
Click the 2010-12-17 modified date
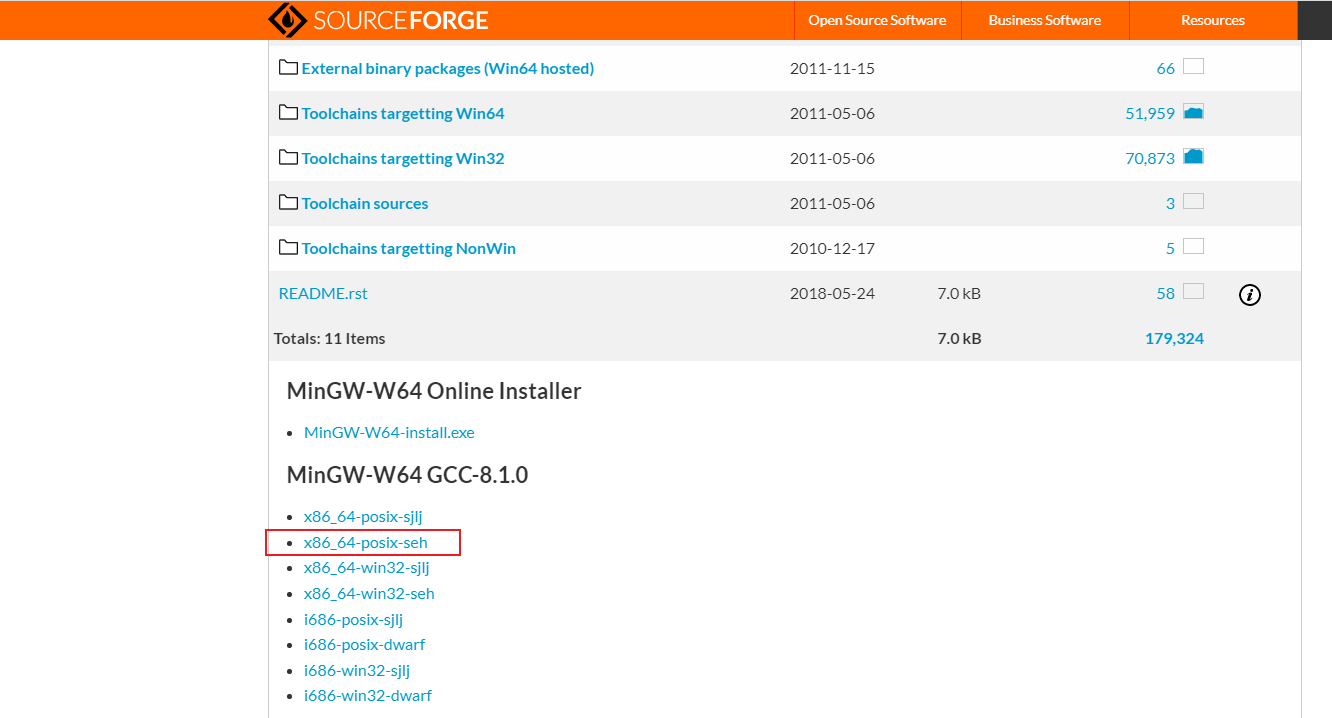point(832,248)
